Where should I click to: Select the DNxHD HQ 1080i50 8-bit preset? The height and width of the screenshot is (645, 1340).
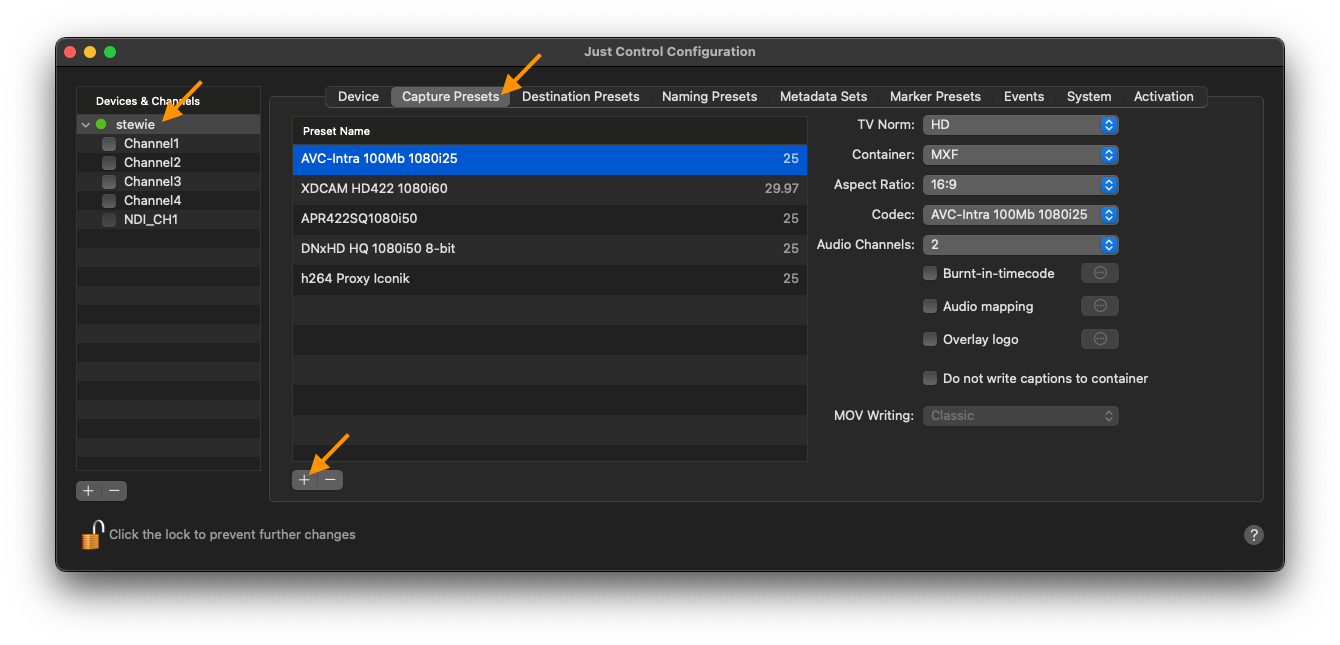pos(550,249)
